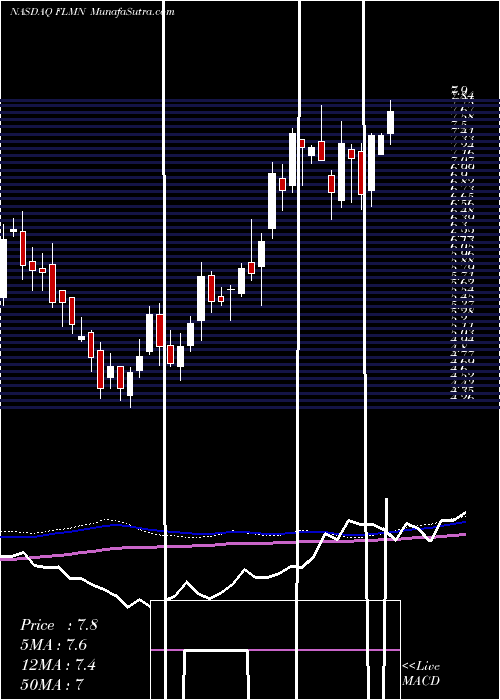Click the <<Live MACD label

click(421, 673)
